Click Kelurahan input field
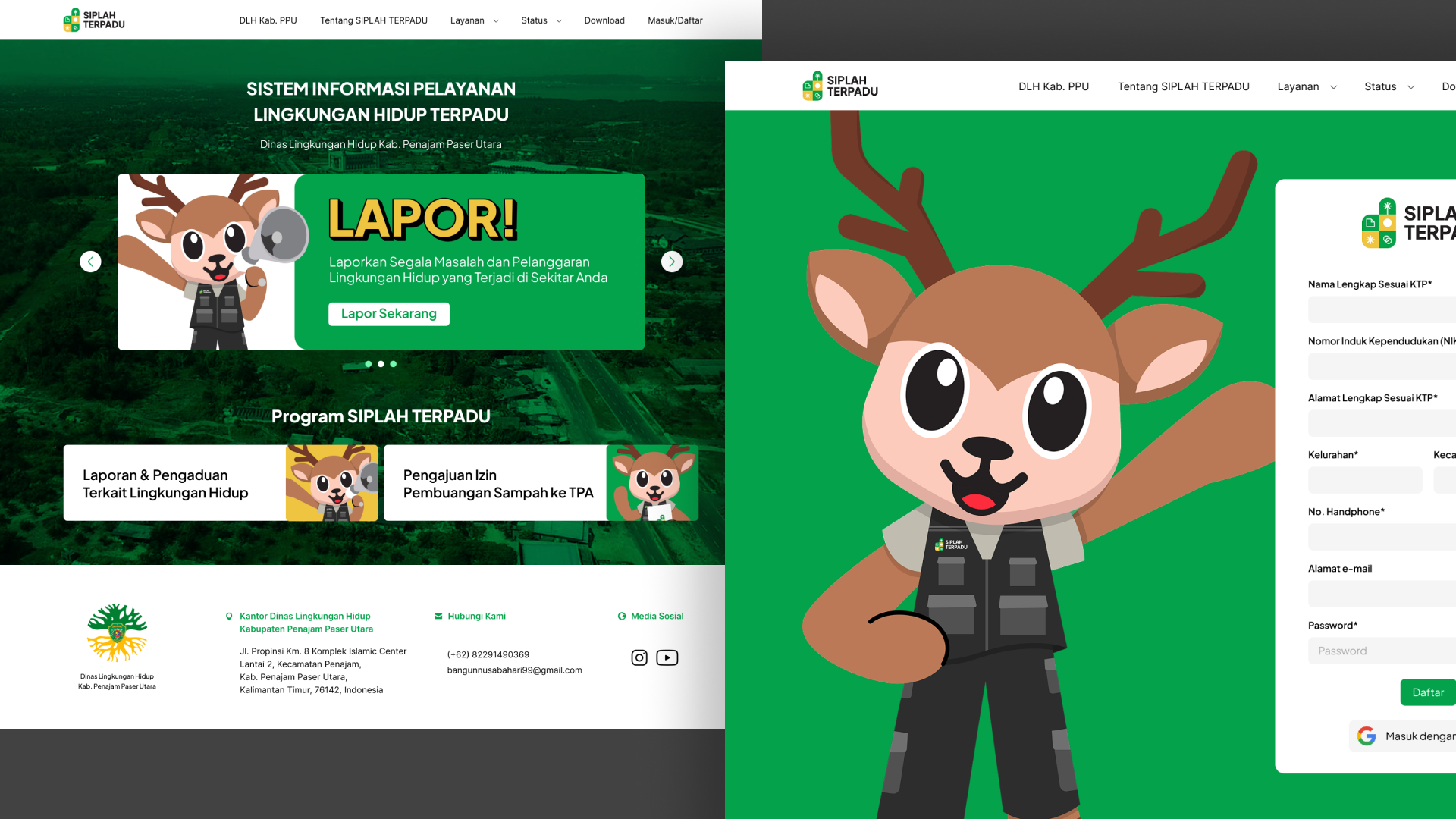 coord(1365,480)
